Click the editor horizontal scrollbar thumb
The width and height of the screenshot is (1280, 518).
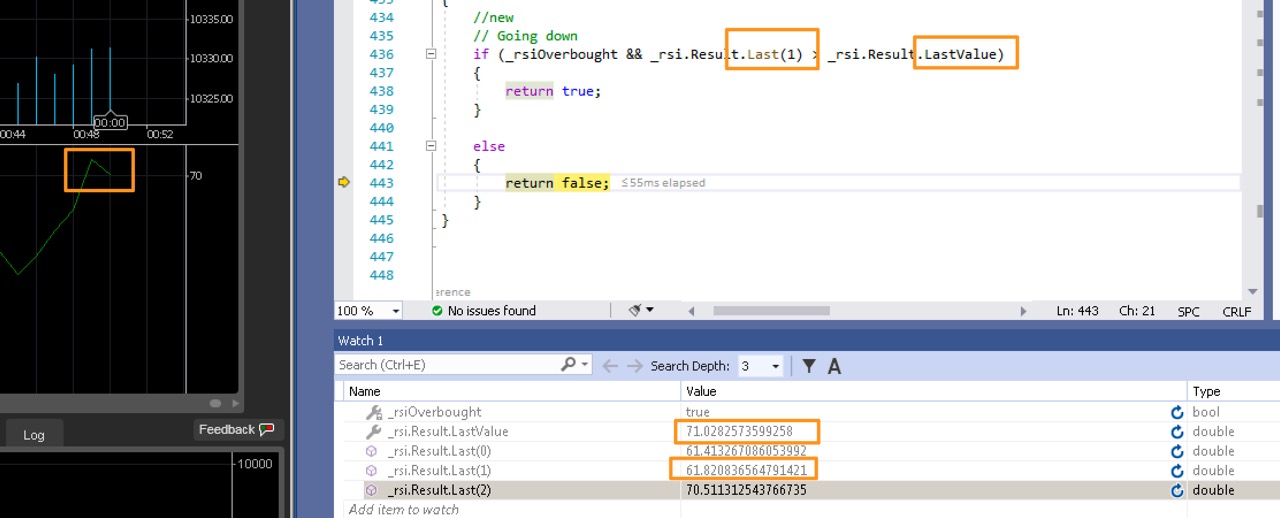(772, 311)
